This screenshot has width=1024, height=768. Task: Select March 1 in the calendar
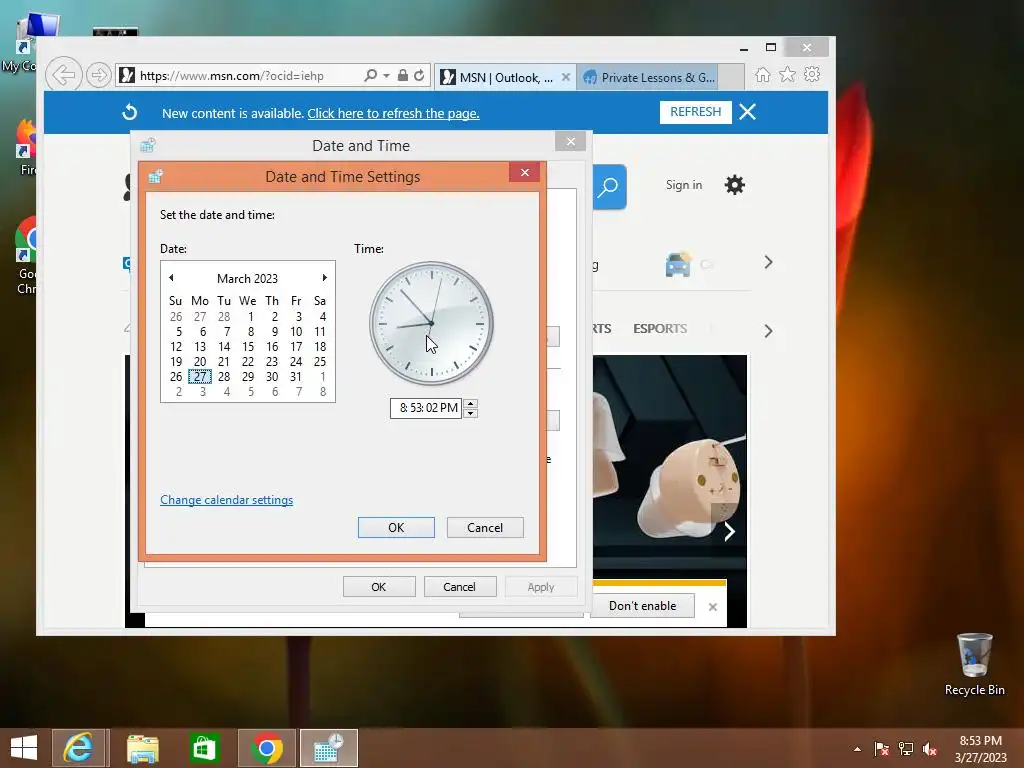pyautogui.click(x=250, y=317)
